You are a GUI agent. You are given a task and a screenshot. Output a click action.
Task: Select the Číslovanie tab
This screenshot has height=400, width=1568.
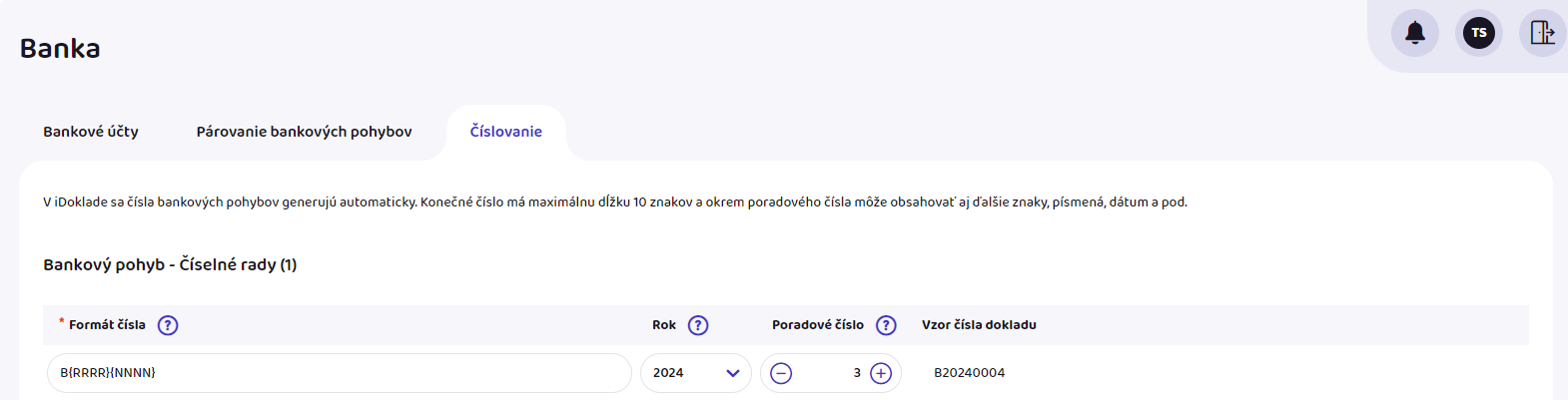click(x=506, y=132)
